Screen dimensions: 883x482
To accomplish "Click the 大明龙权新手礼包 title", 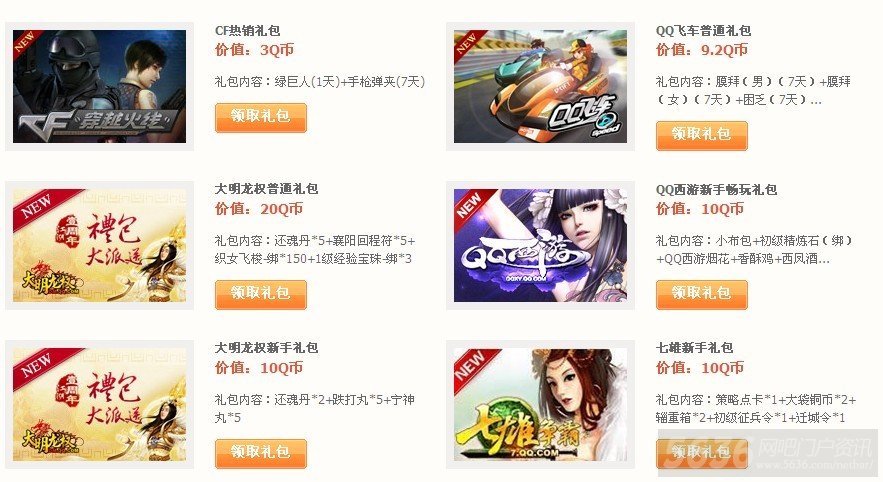I will 266,347.
